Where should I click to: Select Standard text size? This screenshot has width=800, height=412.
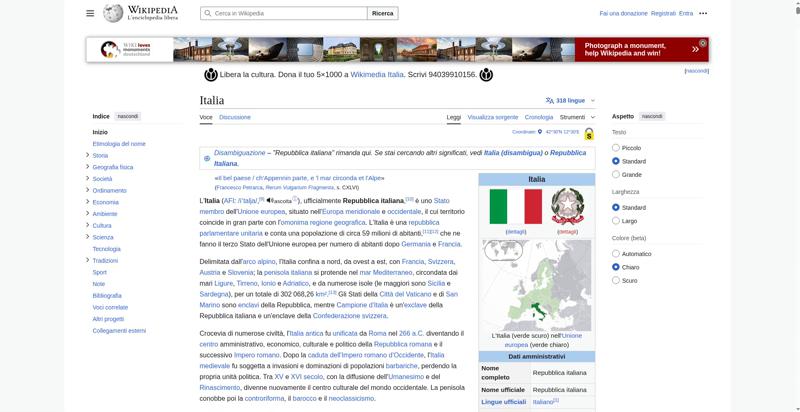616,161
